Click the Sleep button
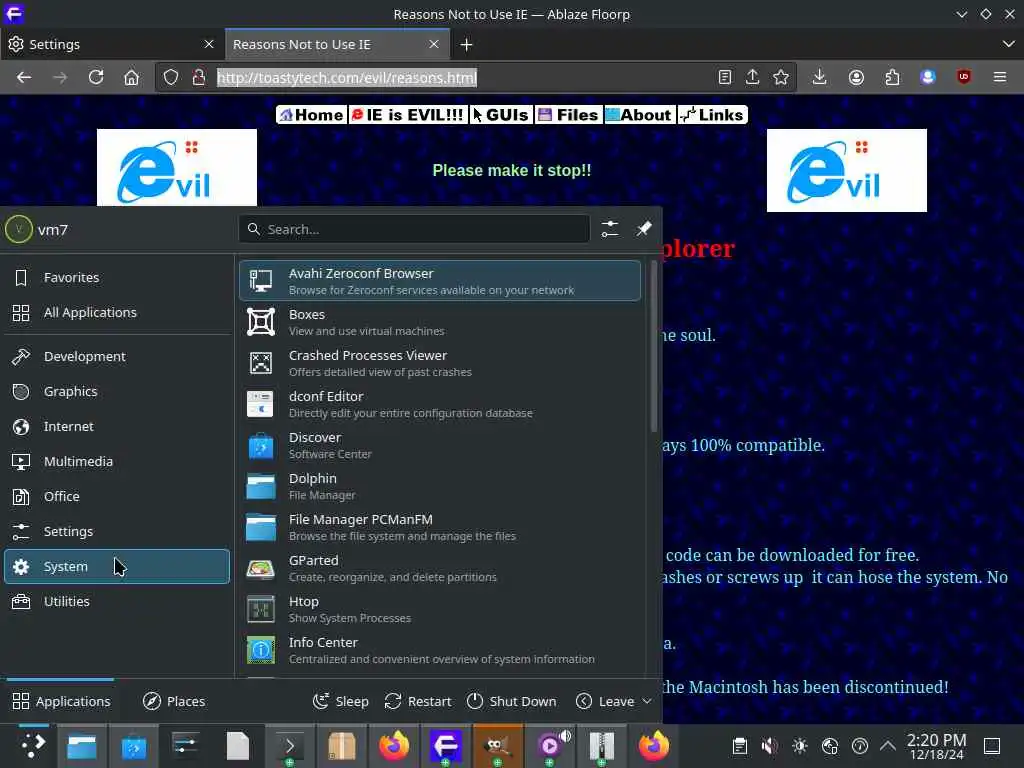 [341, 701]
